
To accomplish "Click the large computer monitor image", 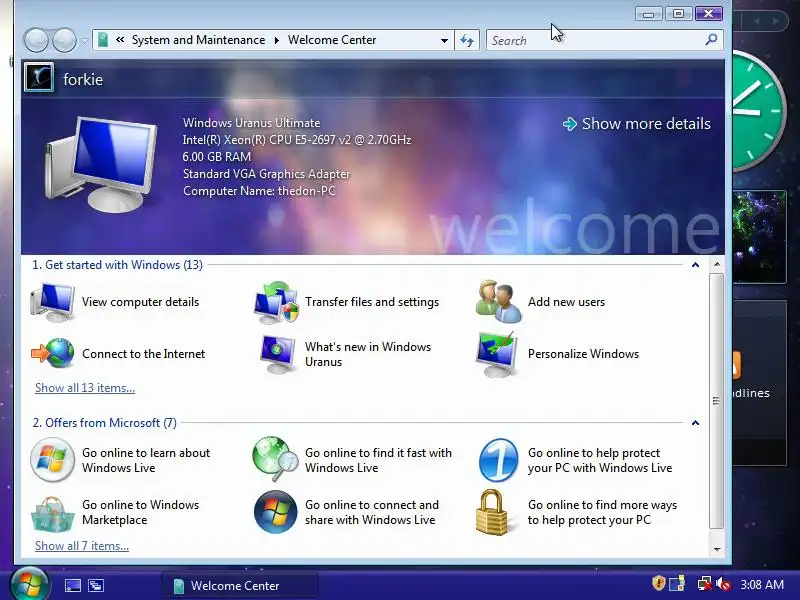I will coord(101,164).
